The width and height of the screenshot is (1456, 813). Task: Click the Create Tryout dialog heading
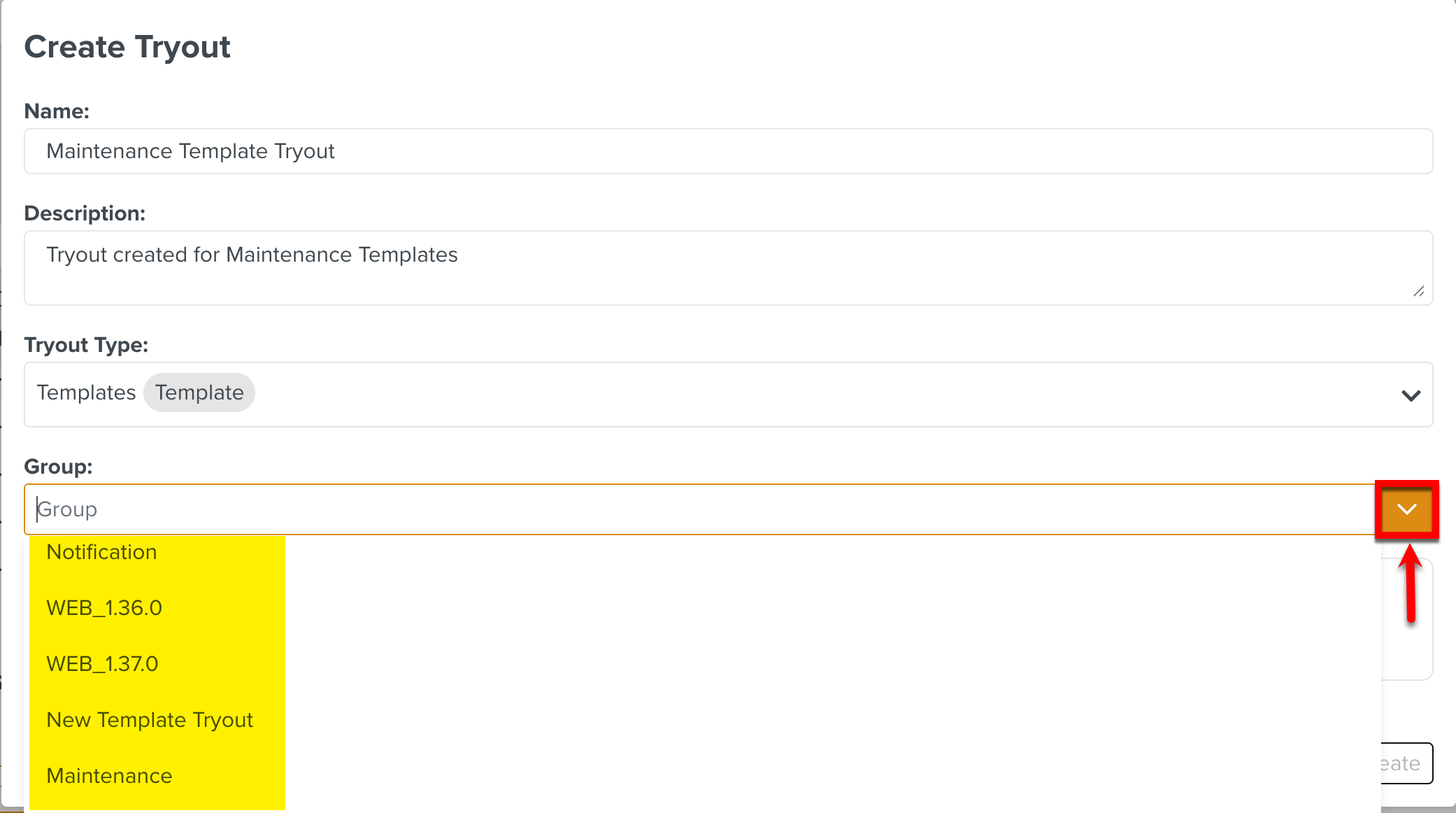click(127, 47)
